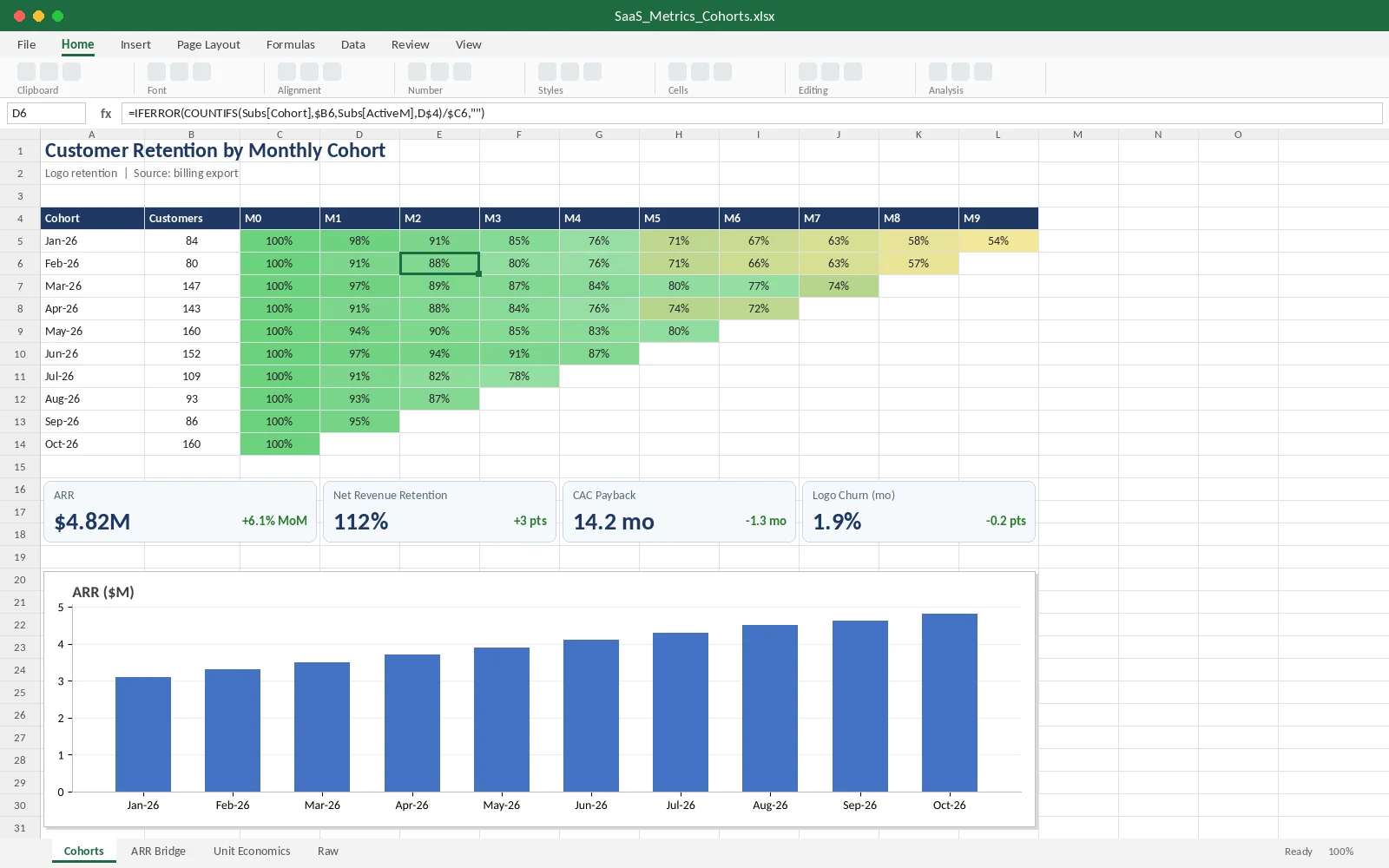Viewport: 1389px width, 868px height.
Task: Select the Data ribbon tab
Action: point(353,44)
